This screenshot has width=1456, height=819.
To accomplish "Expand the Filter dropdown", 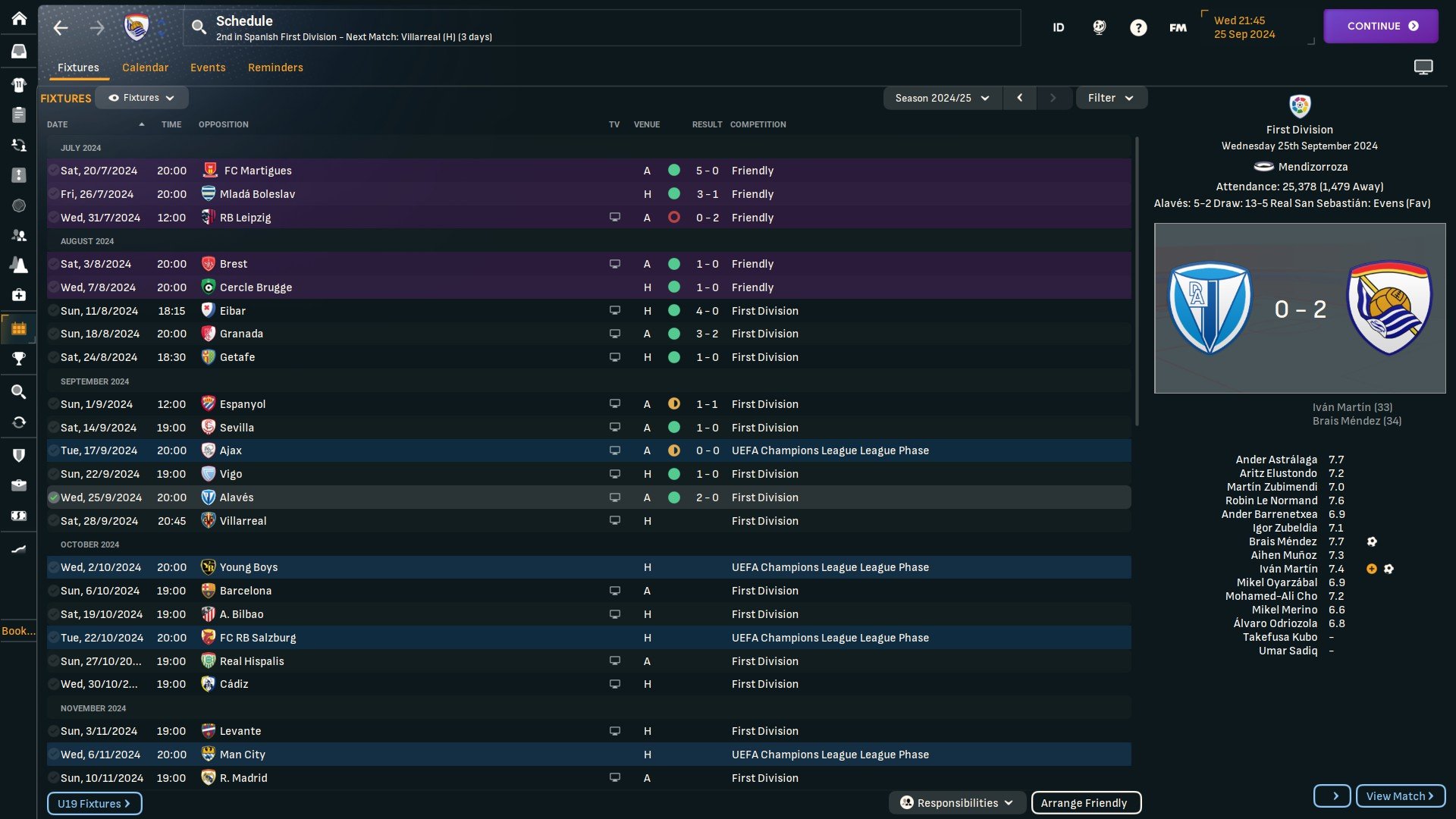I will coord(1110,98).
